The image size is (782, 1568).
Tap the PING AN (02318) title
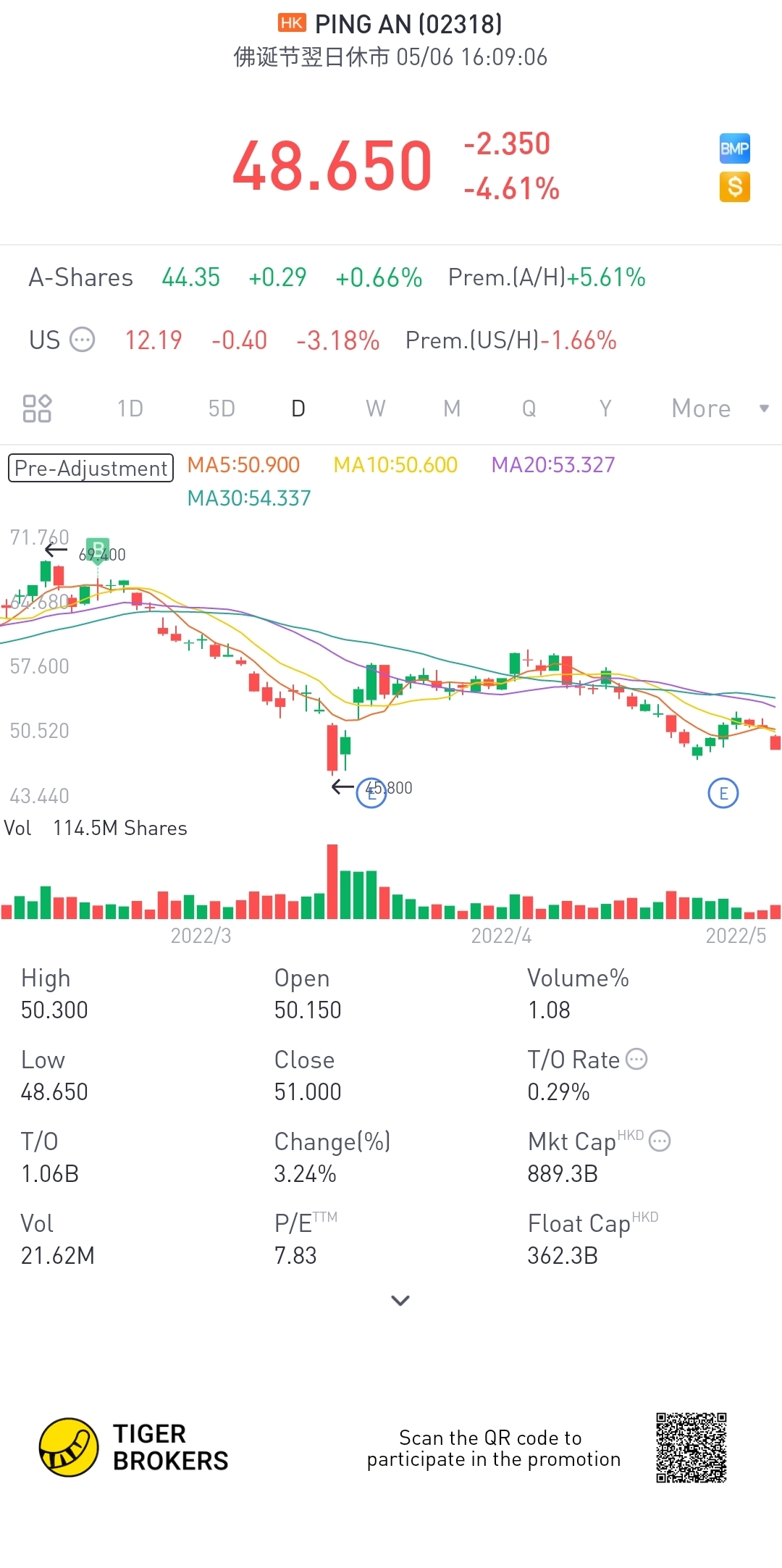(x=408, y=24)
